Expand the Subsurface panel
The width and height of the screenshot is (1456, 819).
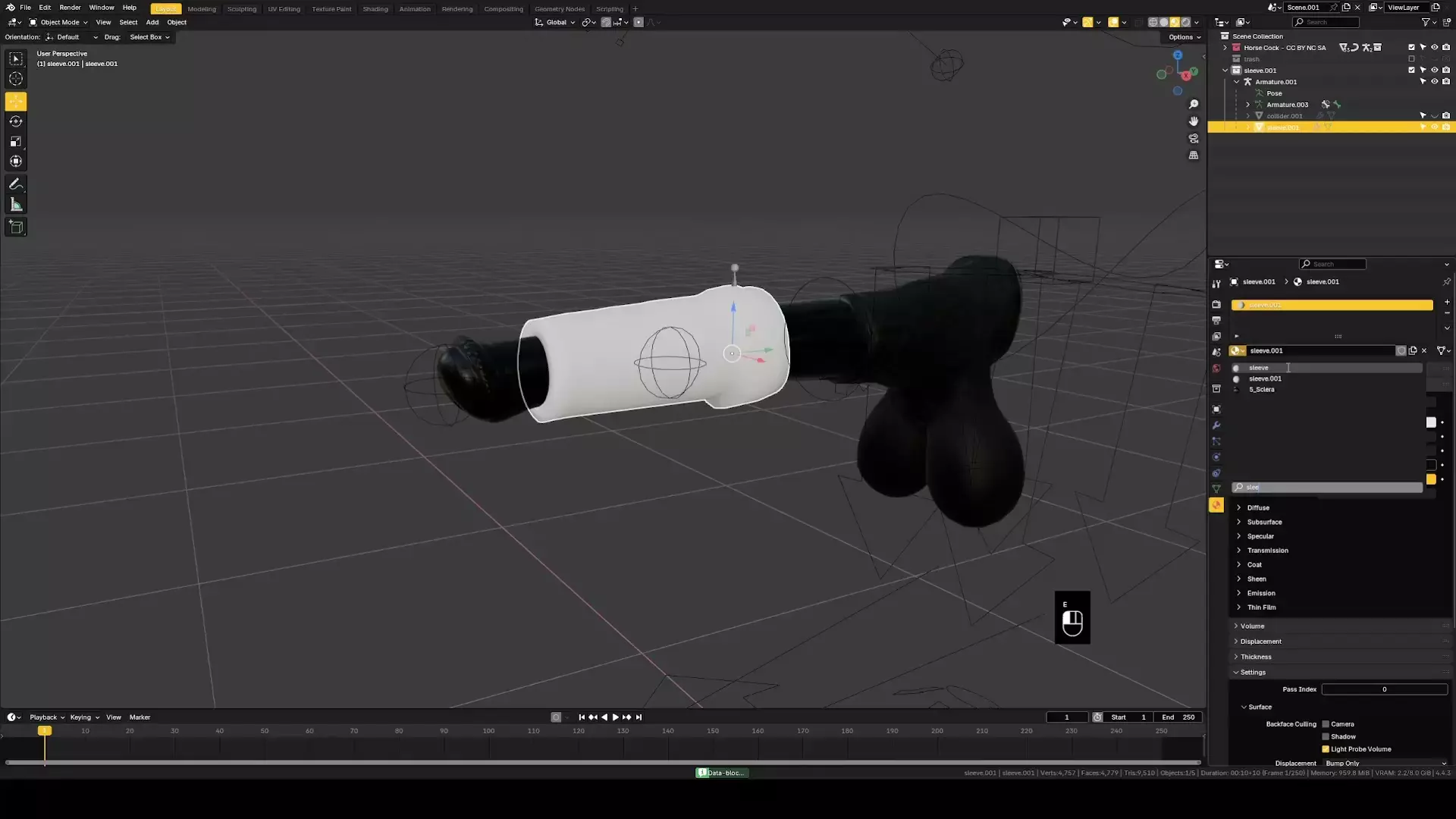tap(1264, 522)
